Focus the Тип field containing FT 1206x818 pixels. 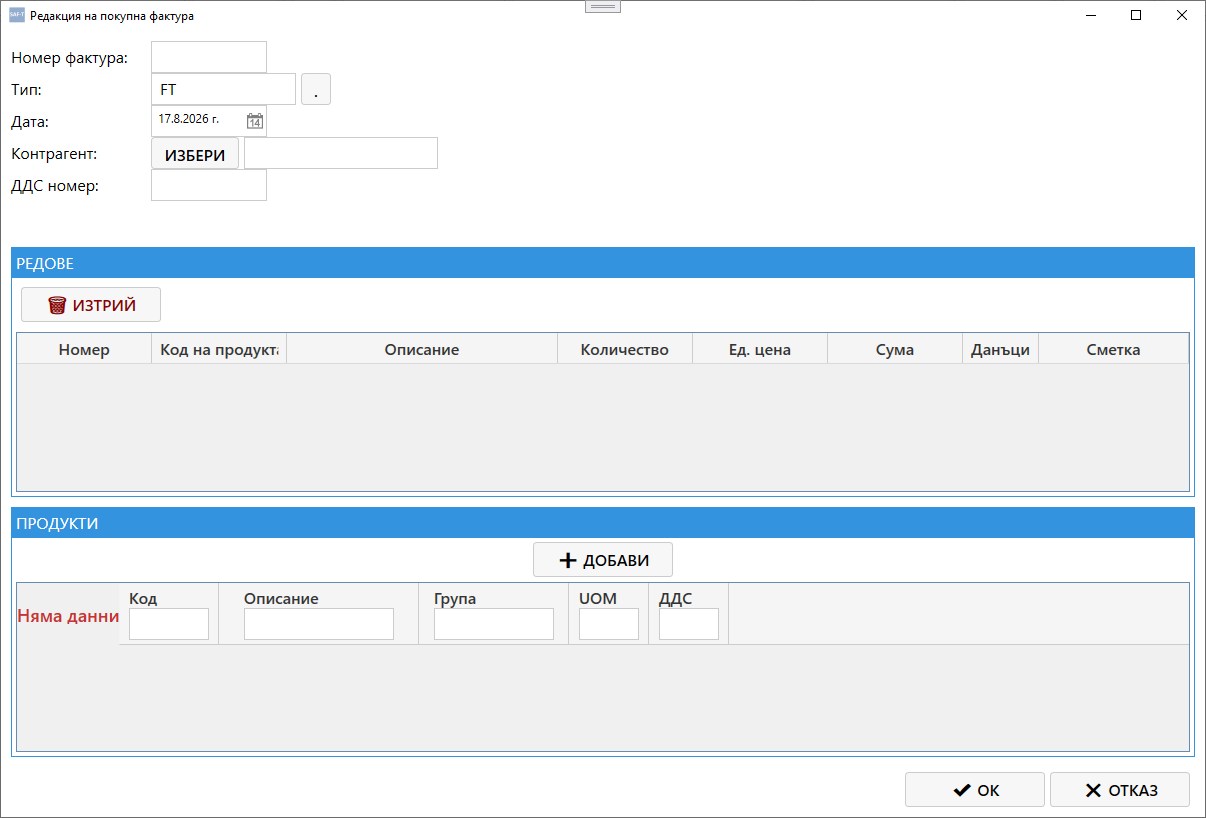(224, 89)
